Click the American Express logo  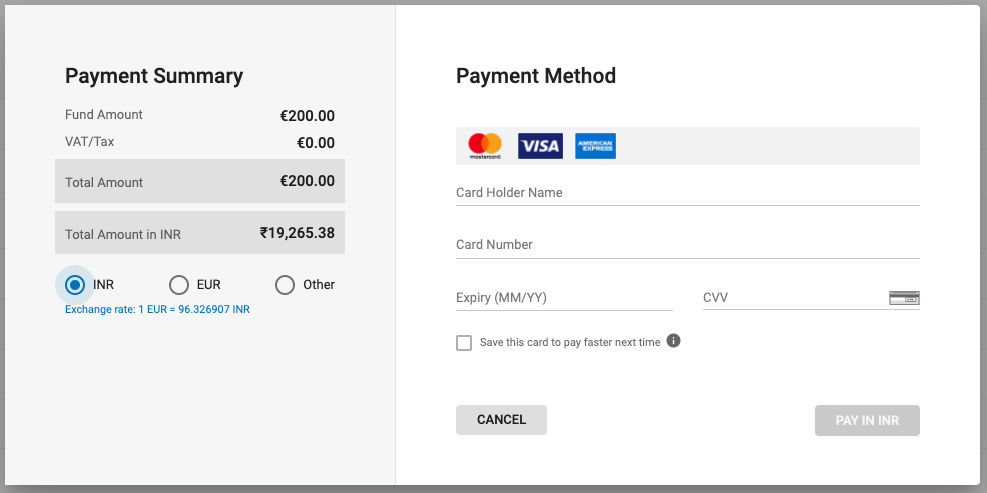pos(596,146)
